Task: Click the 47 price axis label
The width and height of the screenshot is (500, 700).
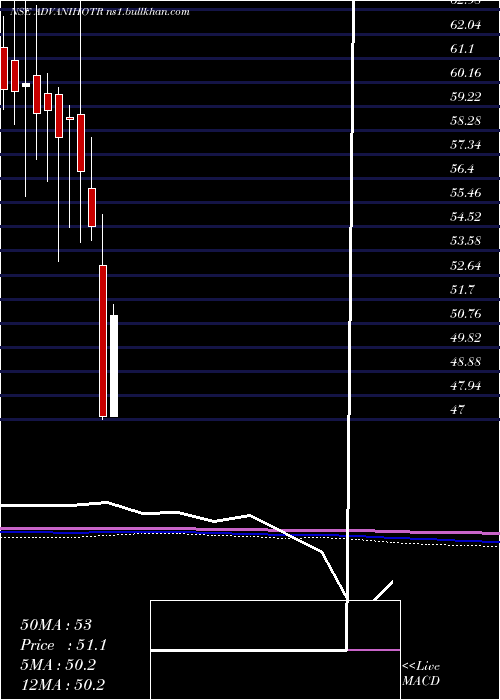Action: click(x=458, y=409)
